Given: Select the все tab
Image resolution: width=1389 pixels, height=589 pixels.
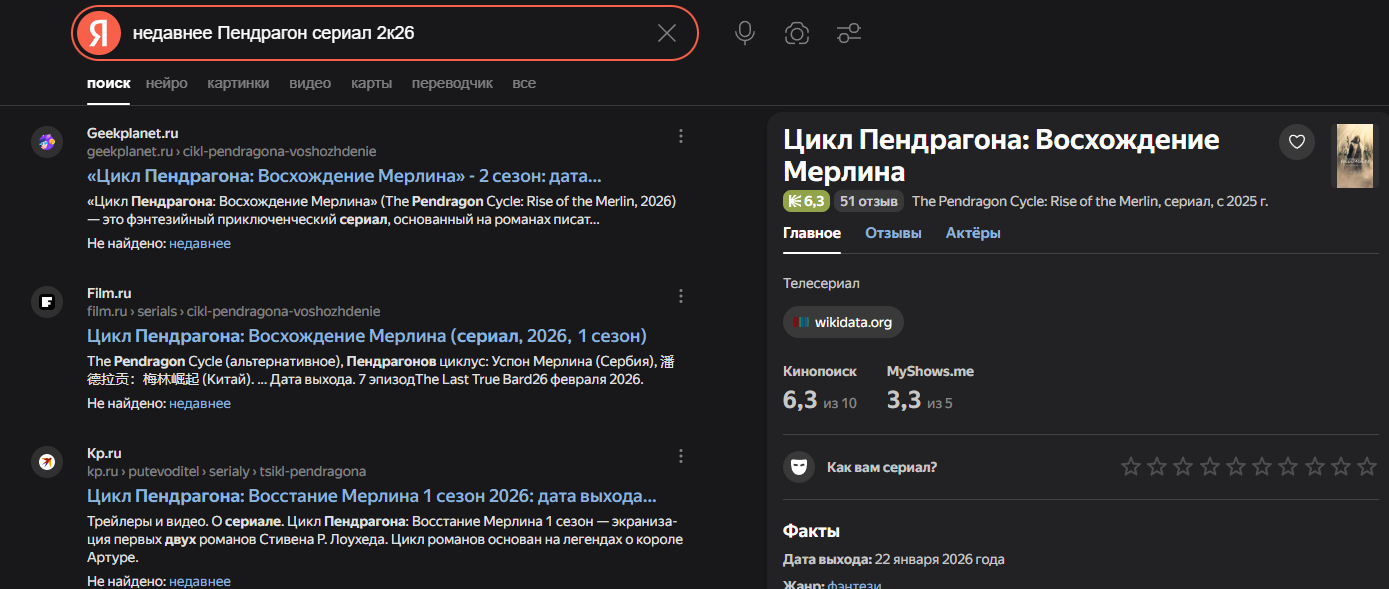Looking at the screenshot, I should point(524,83).
